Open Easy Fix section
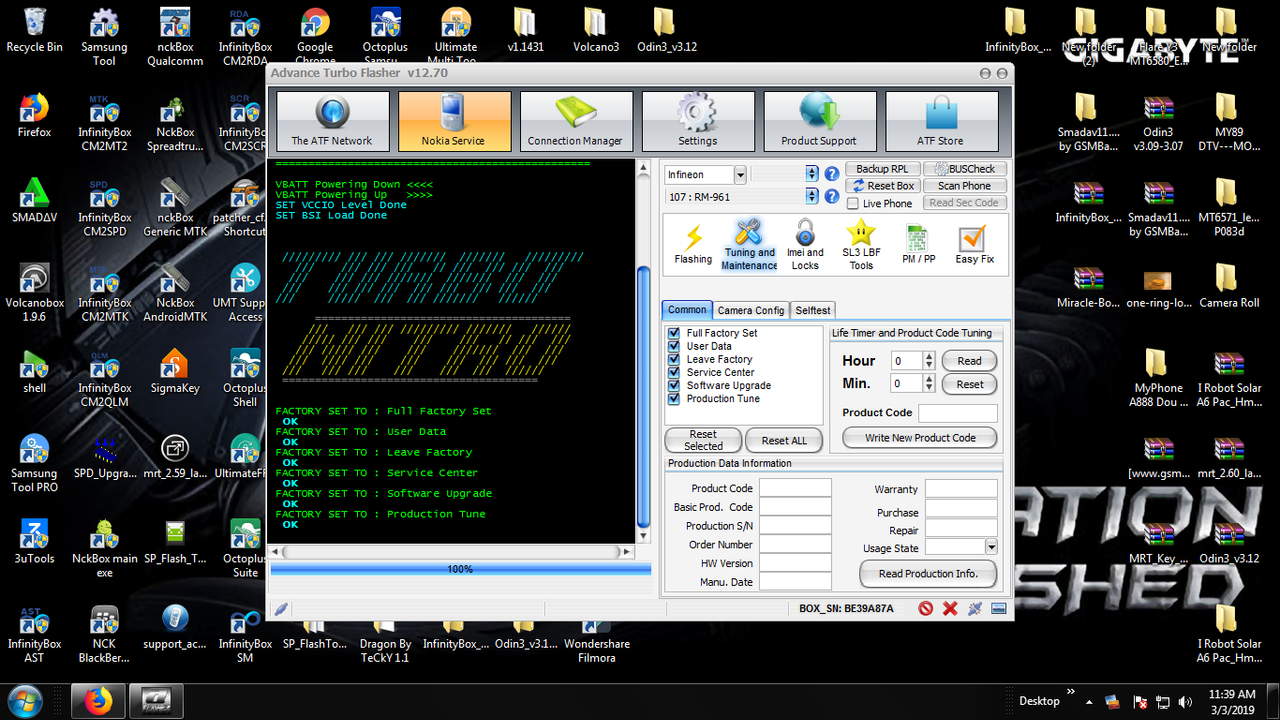Screen dimensions: 1280x720 (x=973, y=245)
